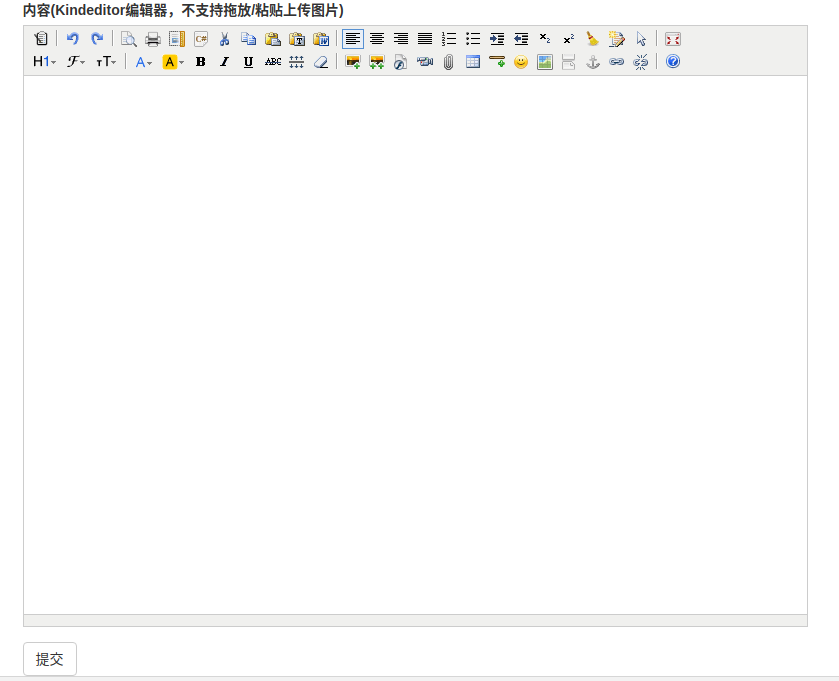
Task: Open the about help icon
Action: [x=673, y=62]
